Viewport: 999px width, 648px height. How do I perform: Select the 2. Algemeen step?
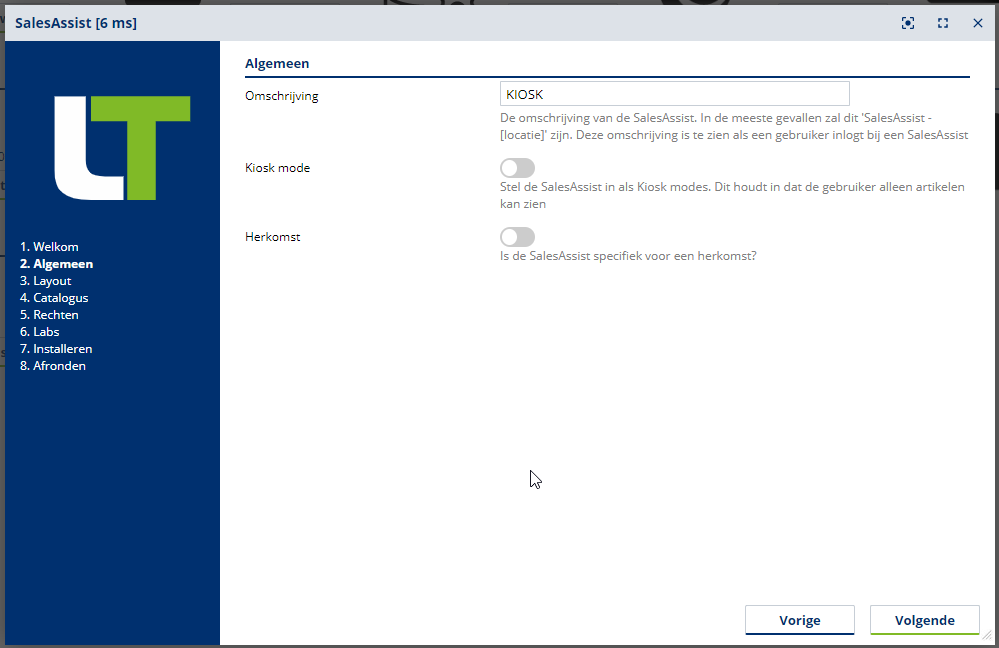click(x=56, y=264)
